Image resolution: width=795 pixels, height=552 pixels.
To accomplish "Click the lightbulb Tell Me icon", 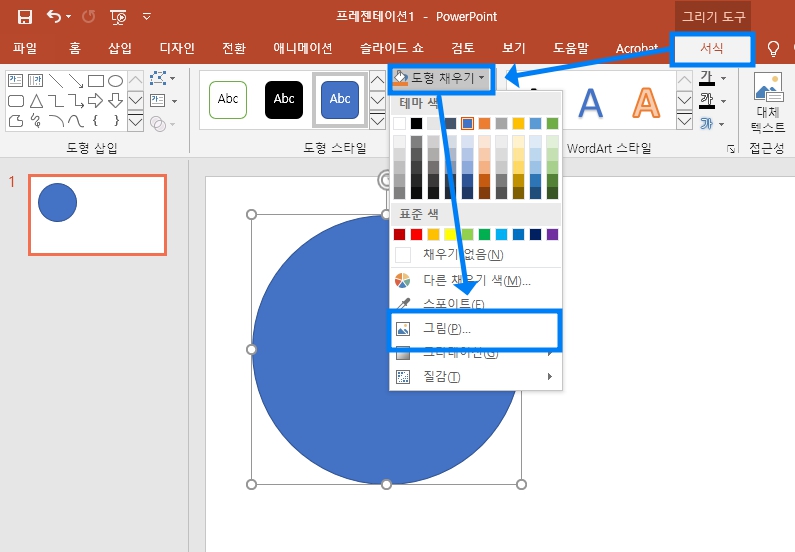I will click(773, 49).
